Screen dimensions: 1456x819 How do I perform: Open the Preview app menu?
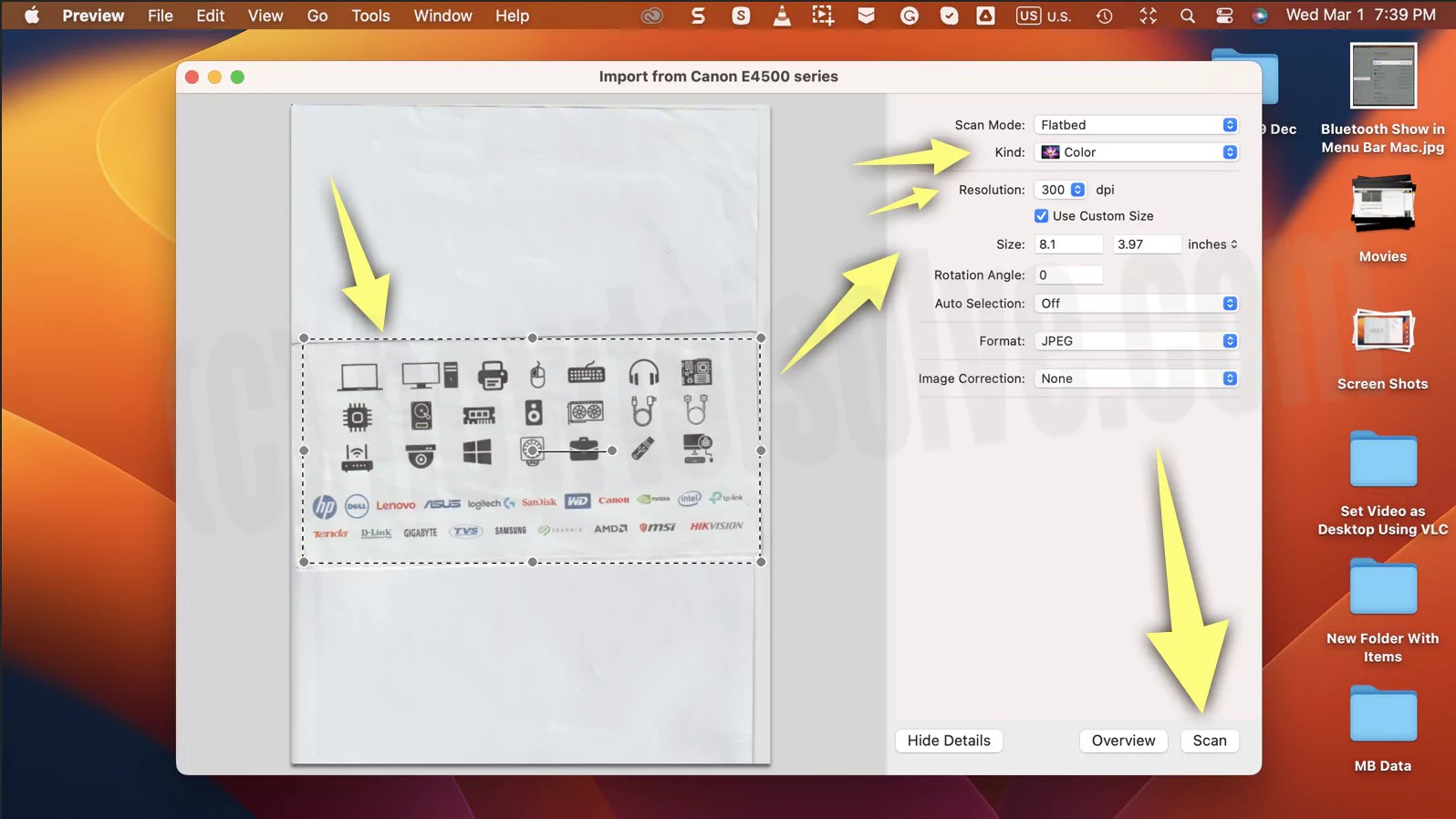tap(93, 16)
